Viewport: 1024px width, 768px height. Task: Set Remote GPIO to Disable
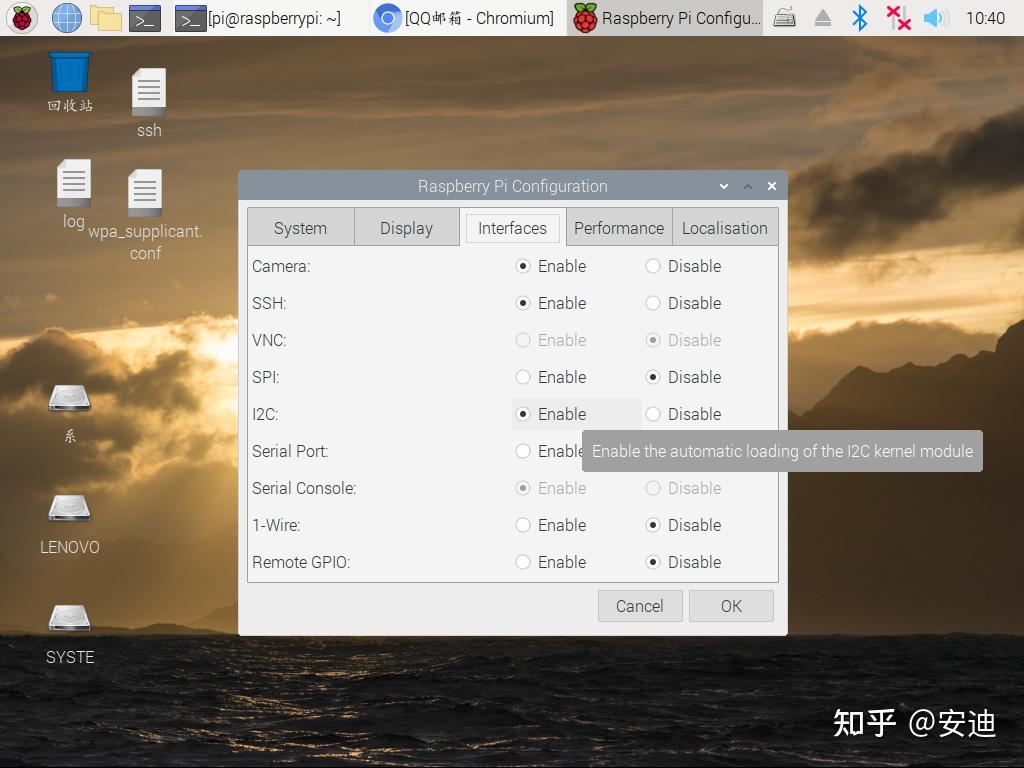pyautogui.click(x=683, y=562)
